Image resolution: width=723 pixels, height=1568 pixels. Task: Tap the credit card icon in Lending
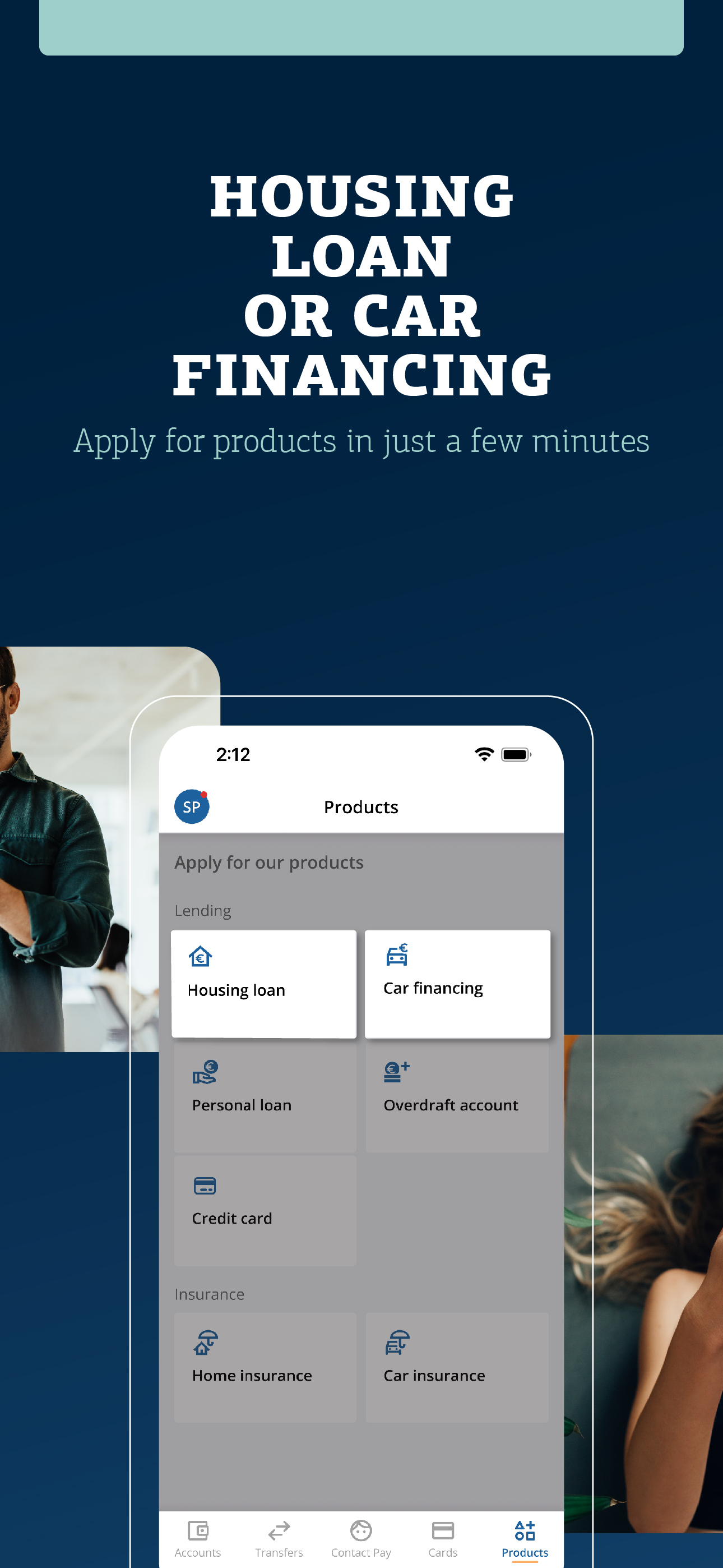pyautogui.click(x=205, y=1186)
